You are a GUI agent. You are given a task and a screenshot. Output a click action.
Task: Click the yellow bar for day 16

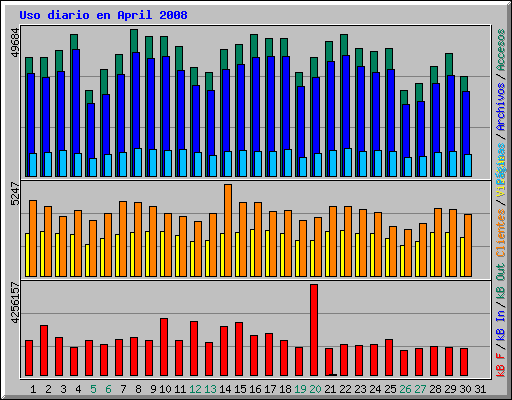pyautogui.click(x=252, y=253)
